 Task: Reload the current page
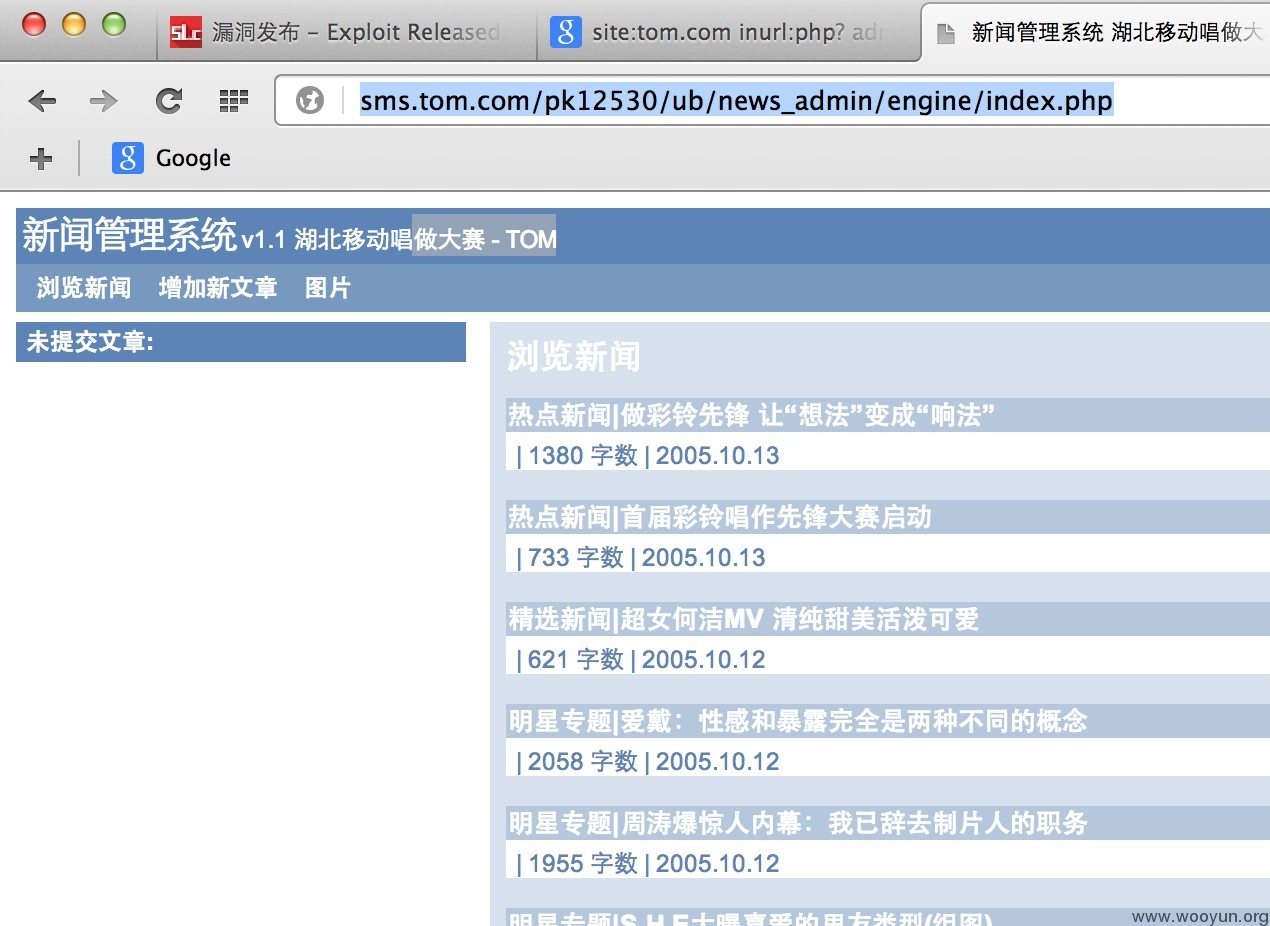pos(169,100)
